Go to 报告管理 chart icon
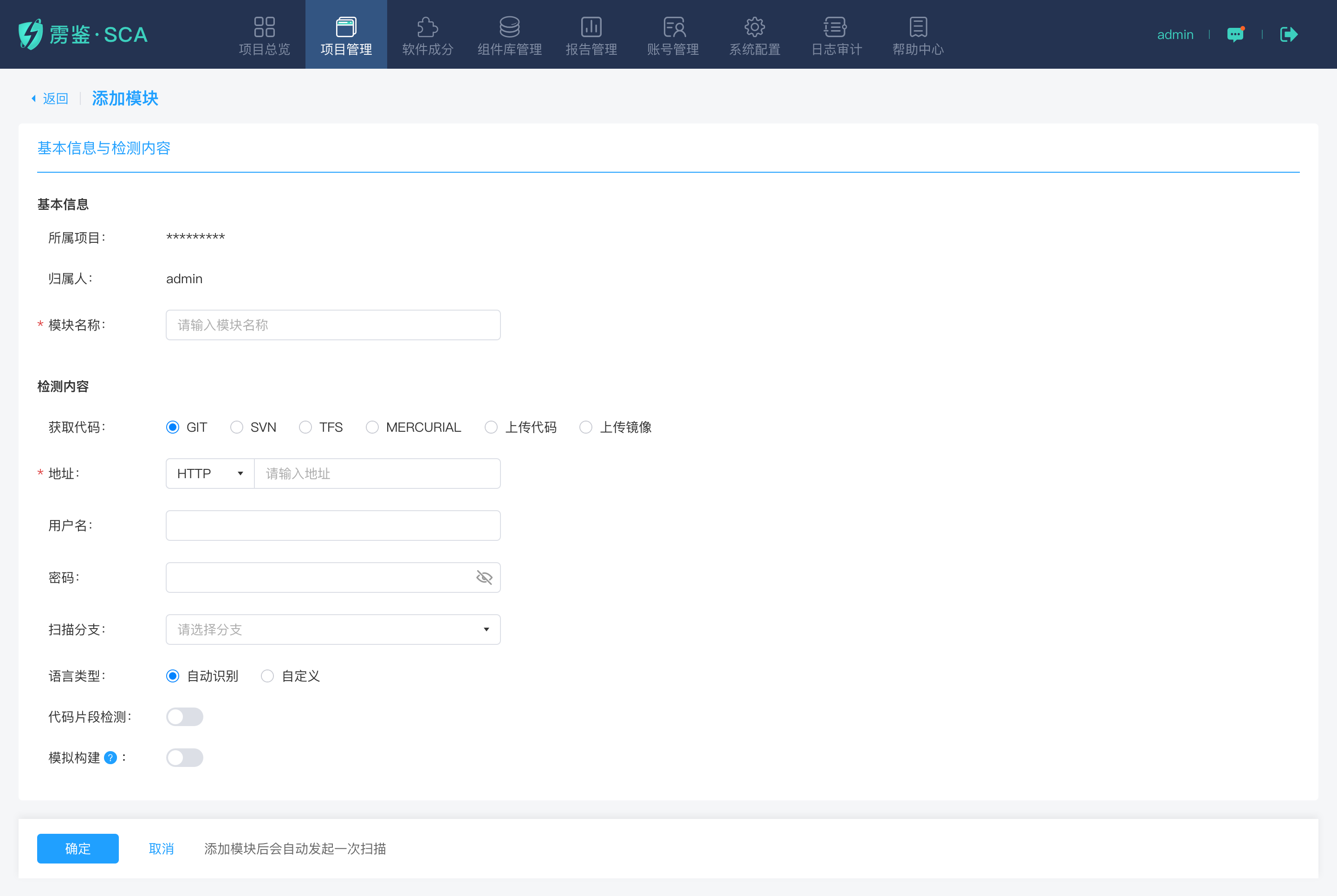Image resolution: width=1337 pixels, height=896 pixels. [591, 27]
